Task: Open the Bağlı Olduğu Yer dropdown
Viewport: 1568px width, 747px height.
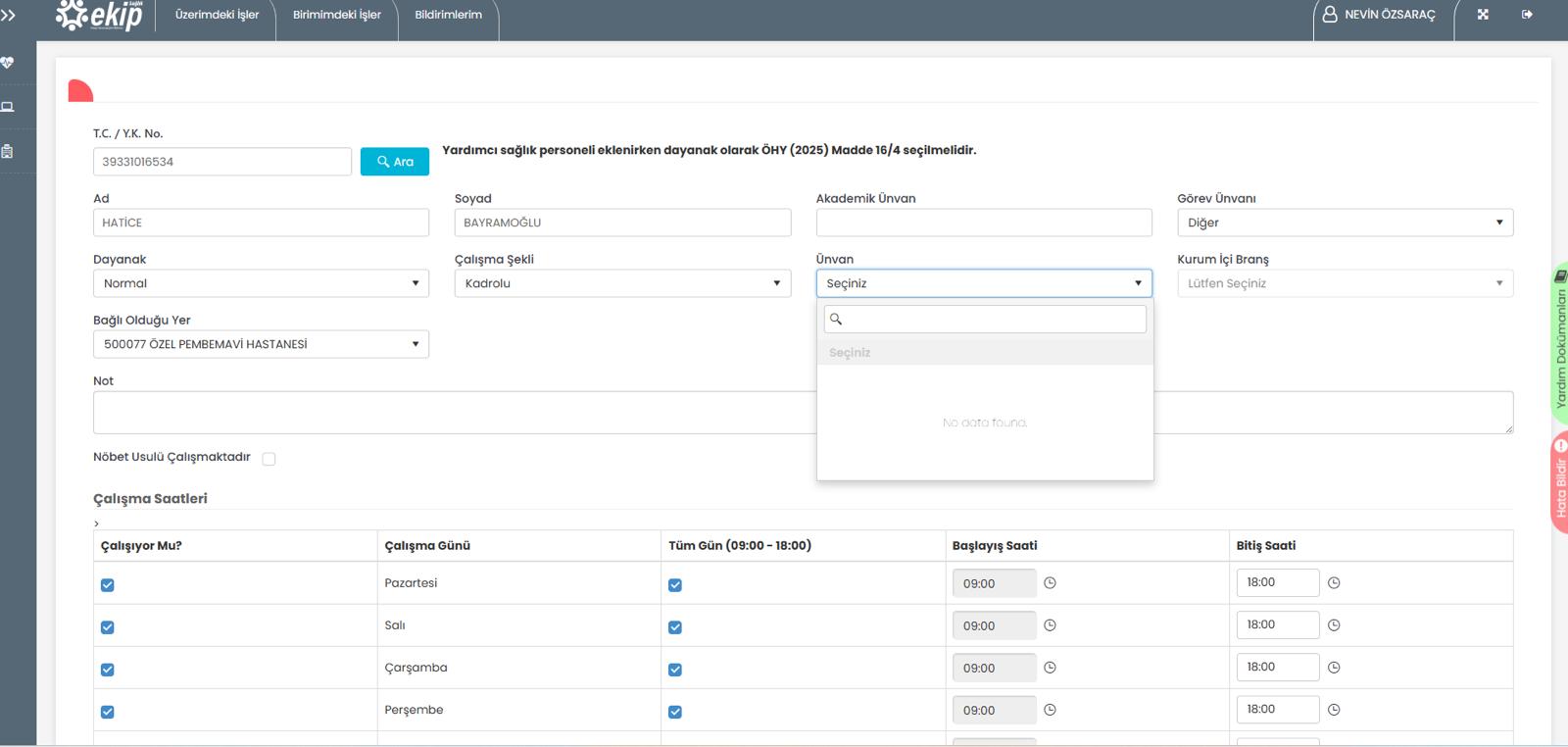Action: 261,344
